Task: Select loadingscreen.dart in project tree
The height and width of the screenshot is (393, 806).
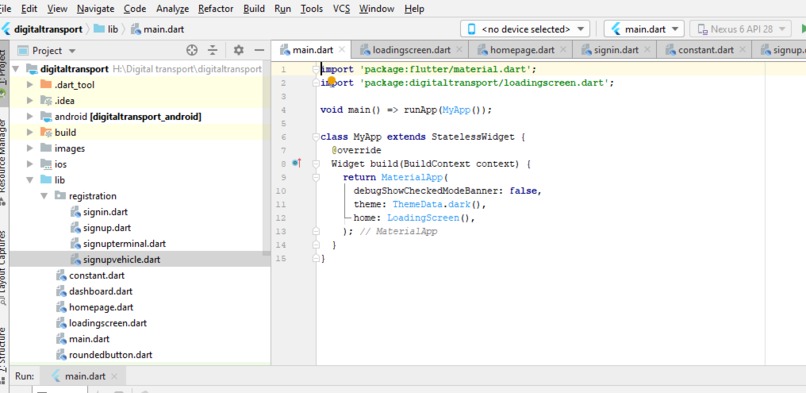Action: click(x=107, y=323)
